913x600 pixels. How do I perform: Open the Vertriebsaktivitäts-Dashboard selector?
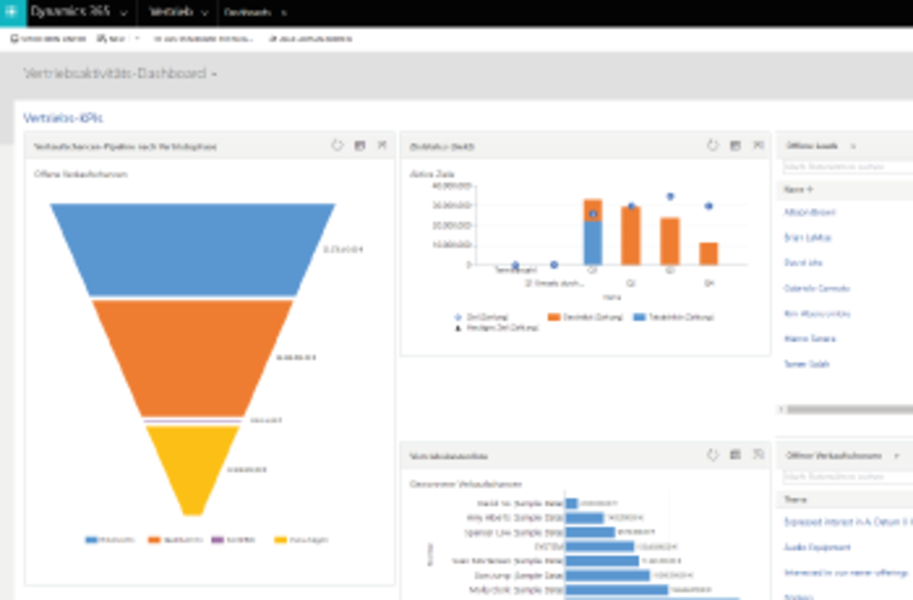214,74
